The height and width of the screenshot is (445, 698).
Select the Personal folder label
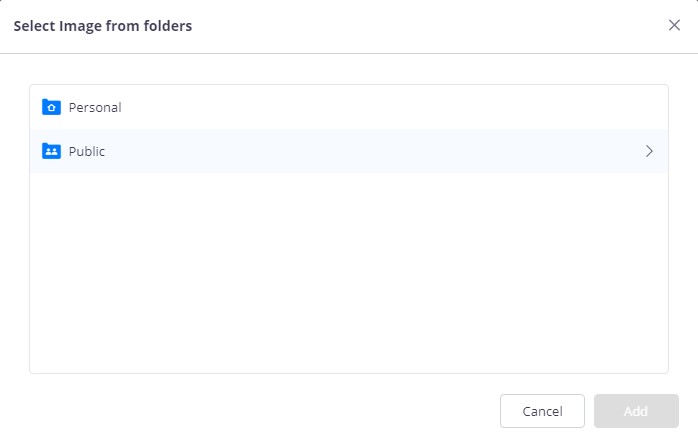[x=95, y=107]
